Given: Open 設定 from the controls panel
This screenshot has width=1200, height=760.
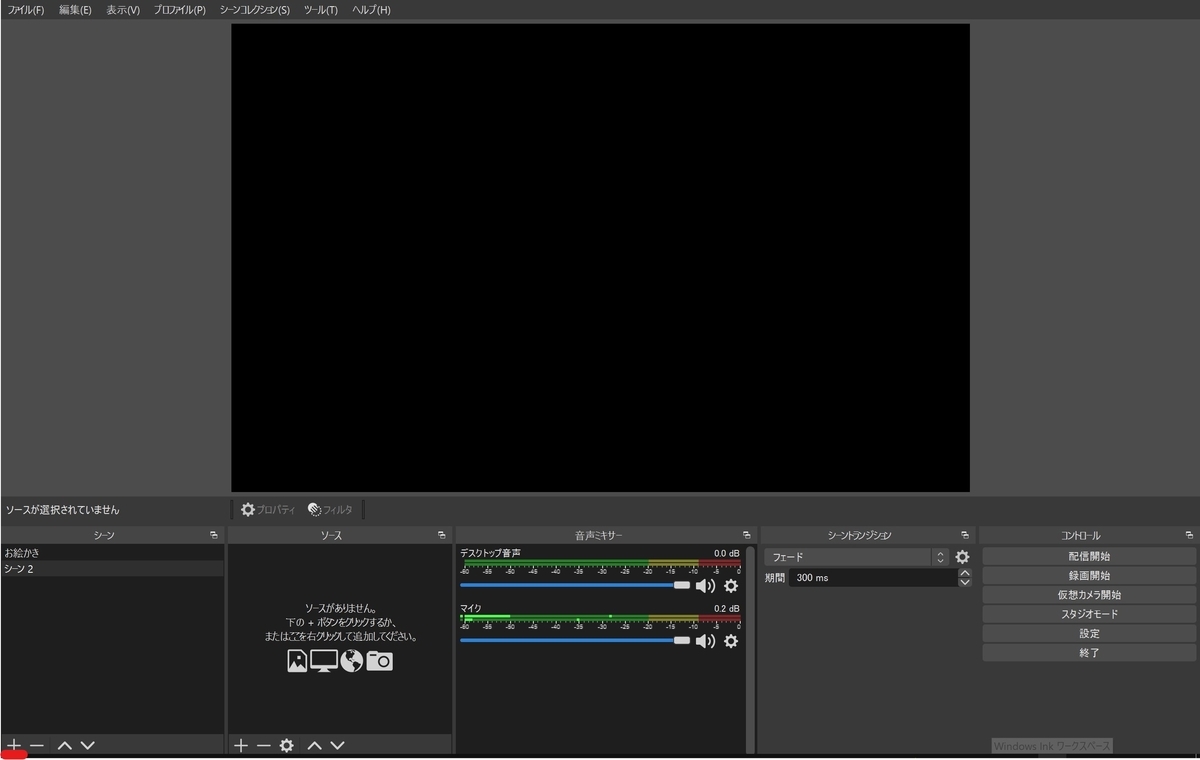Looking at the screenshot, I should tap(1089, 634).
